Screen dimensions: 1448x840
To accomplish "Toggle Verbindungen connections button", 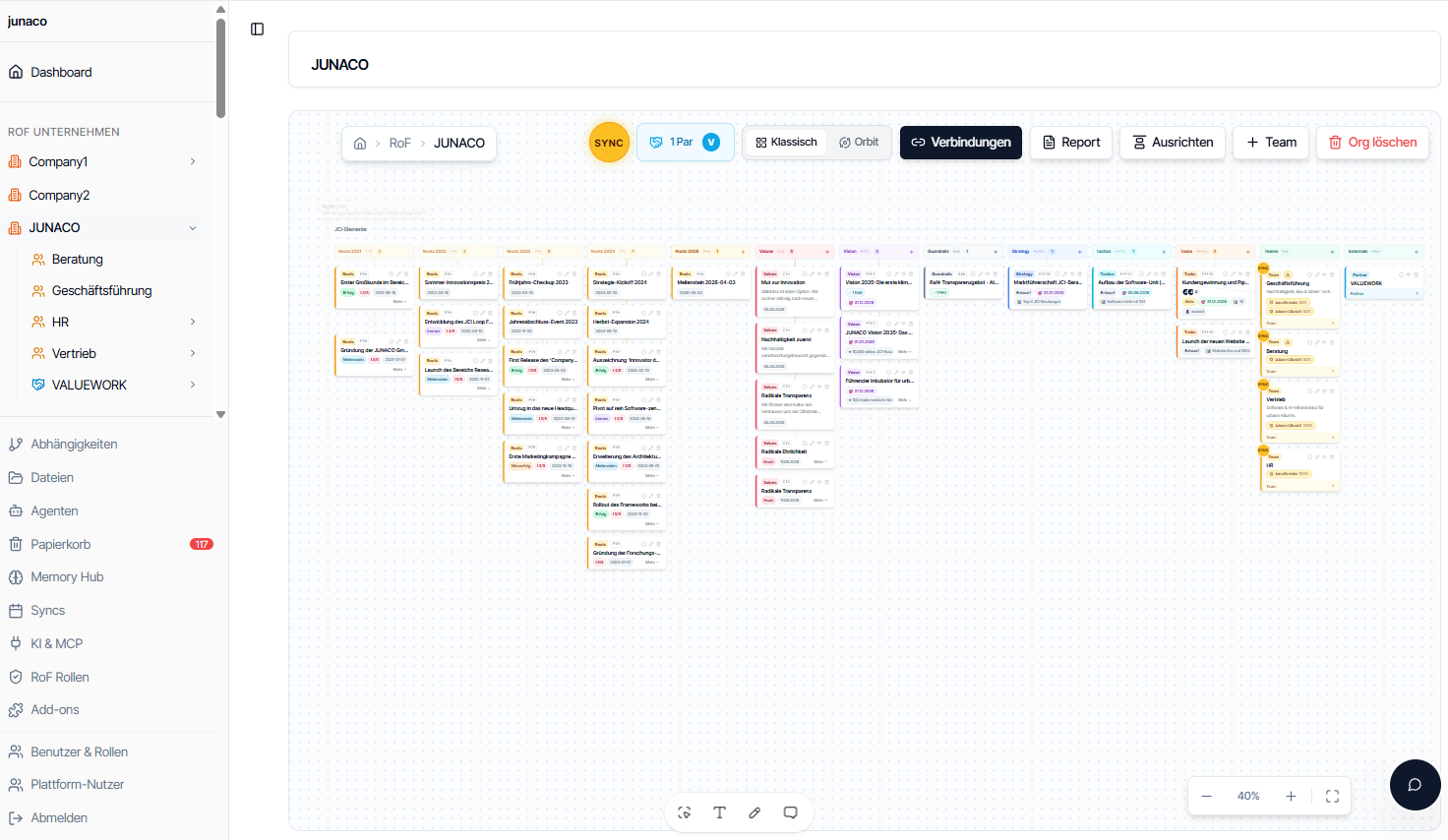I will coord(961,143).
